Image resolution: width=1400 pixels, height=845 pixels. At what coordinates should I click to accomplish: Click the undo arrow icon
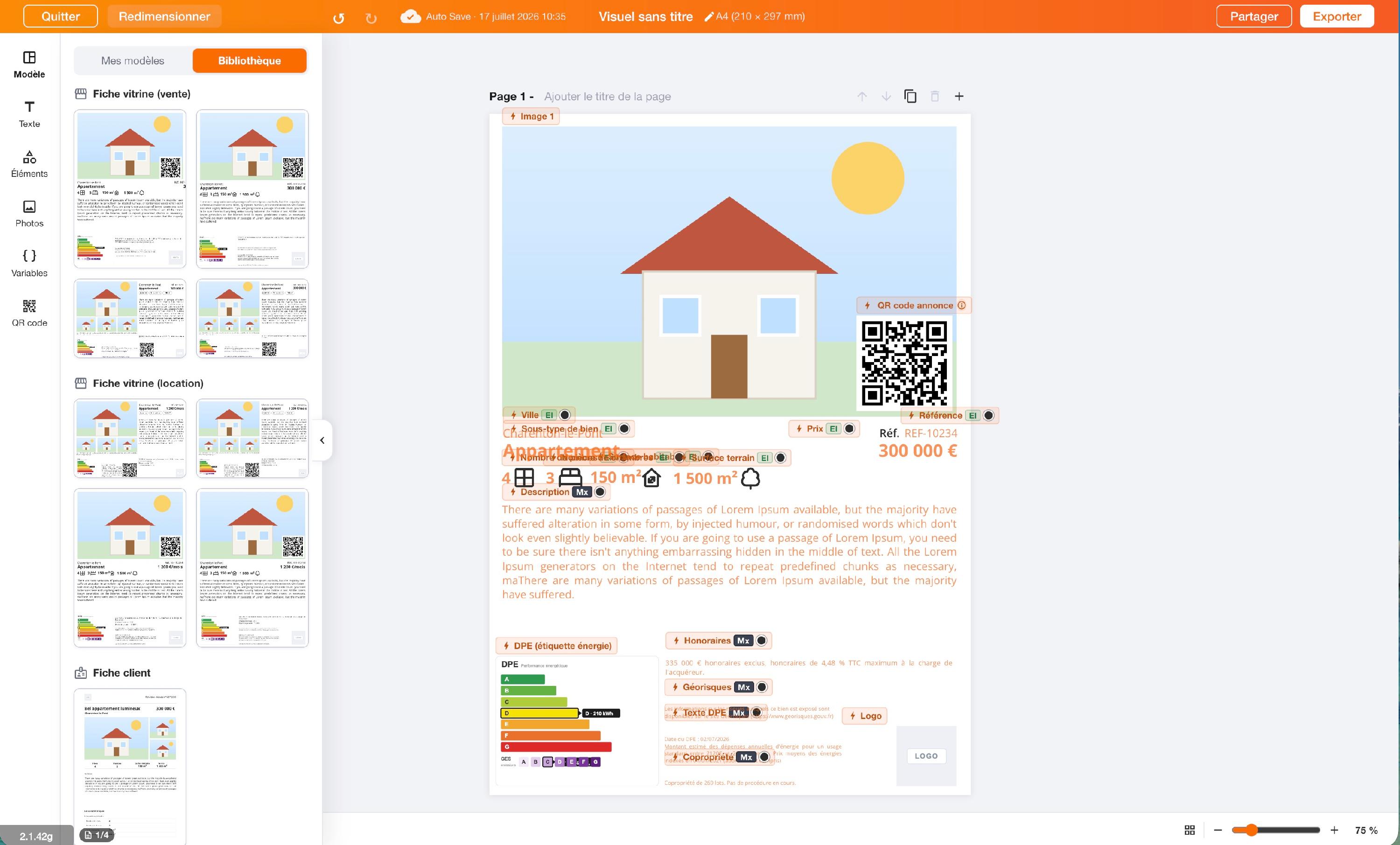339,18
